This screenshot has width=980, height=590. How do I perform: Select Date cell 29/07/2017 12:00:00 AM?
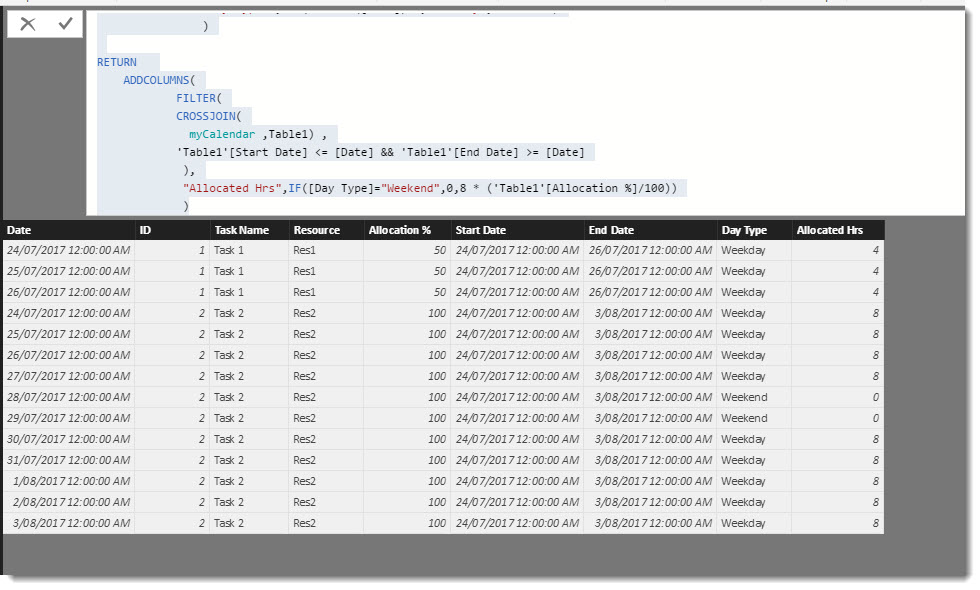click(x=69, y=418)
